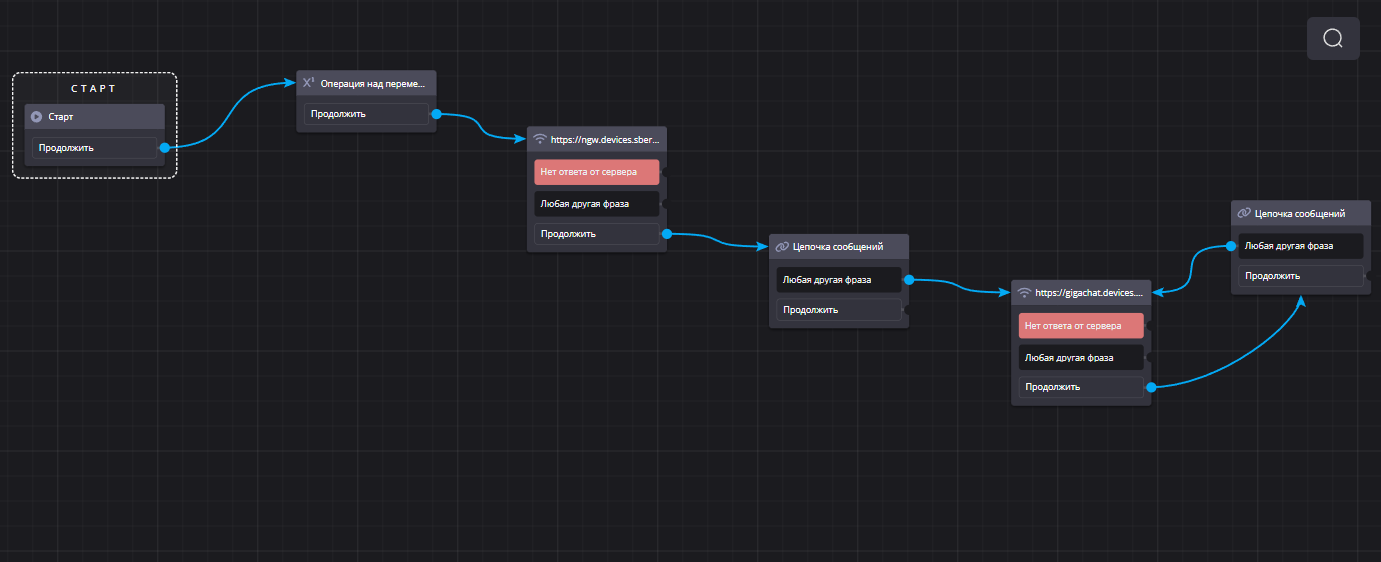1381x562 pixels.
Task: Select Любая другая фраза in ngw.devices.sber node
Action: click(596, 204)
